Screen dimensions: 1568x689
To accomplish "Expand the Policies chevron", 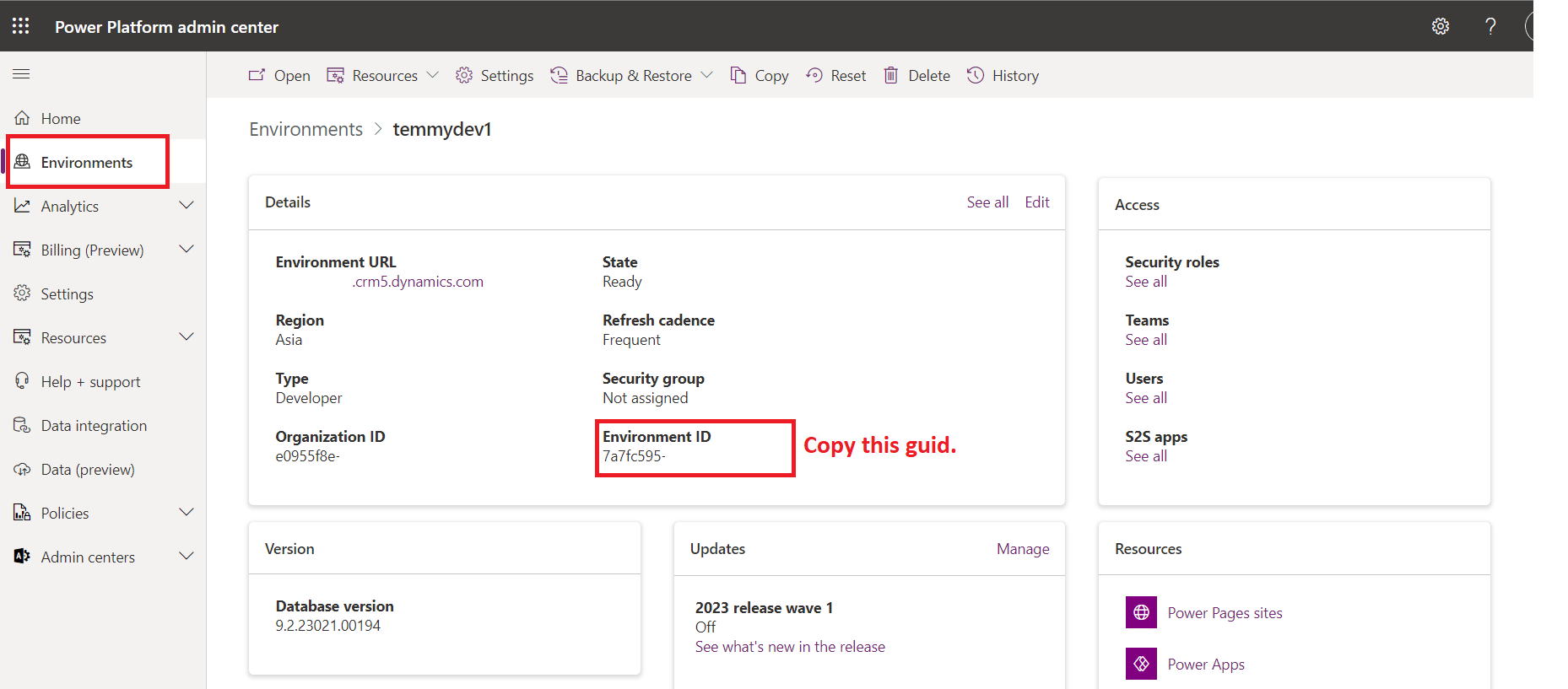I will pos(187,513).
